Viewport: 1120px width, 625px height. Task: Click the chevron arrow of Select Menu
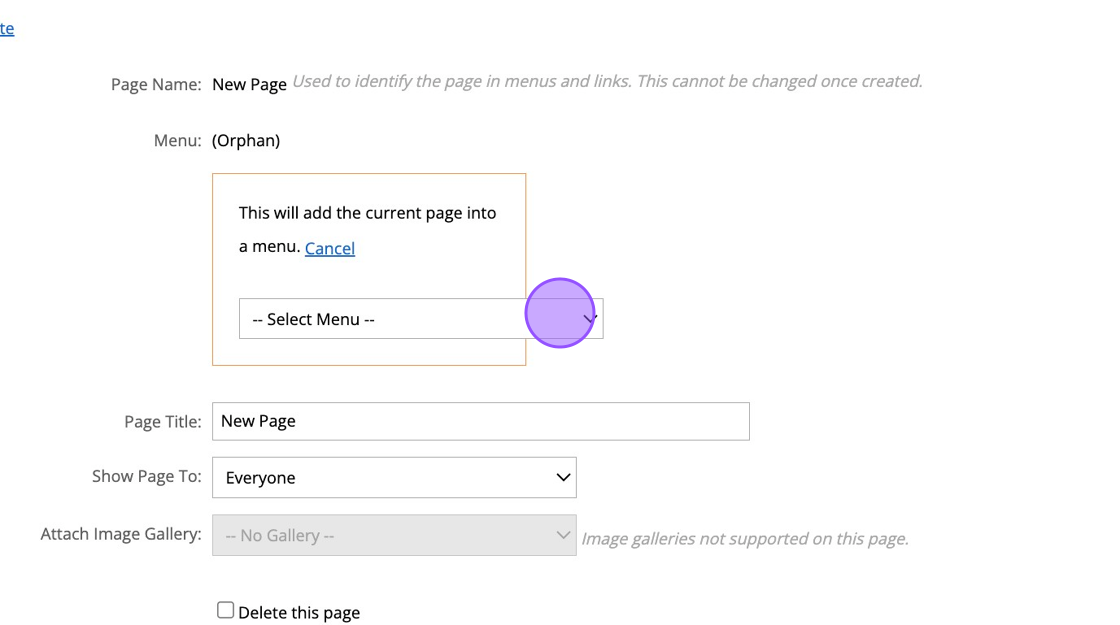tap(590, 319)
